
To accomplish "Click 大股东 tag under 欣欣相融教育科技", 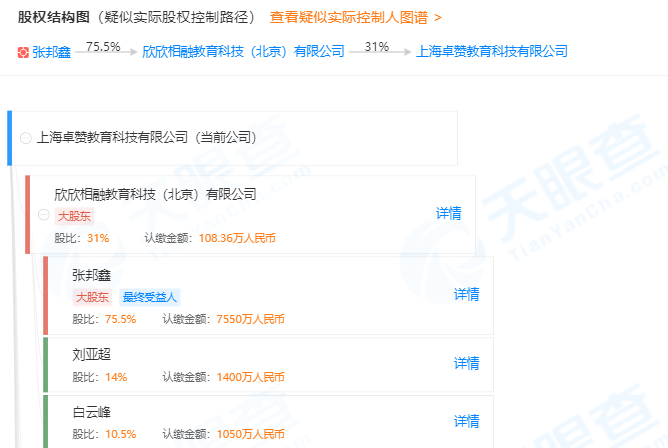I will (x=74, y=216).
